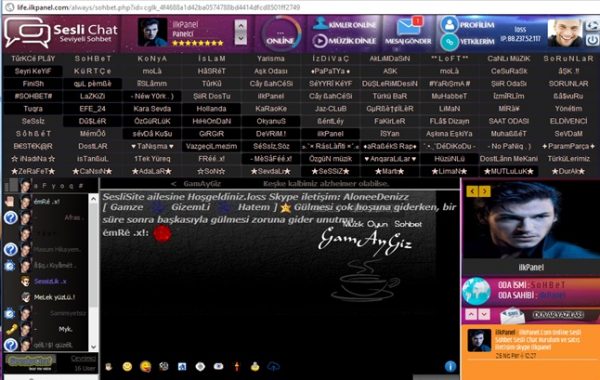This screenshot has height=380, width=600.
Task: Click the tongue-out emoji icon
Action: (x=145, y=367)
